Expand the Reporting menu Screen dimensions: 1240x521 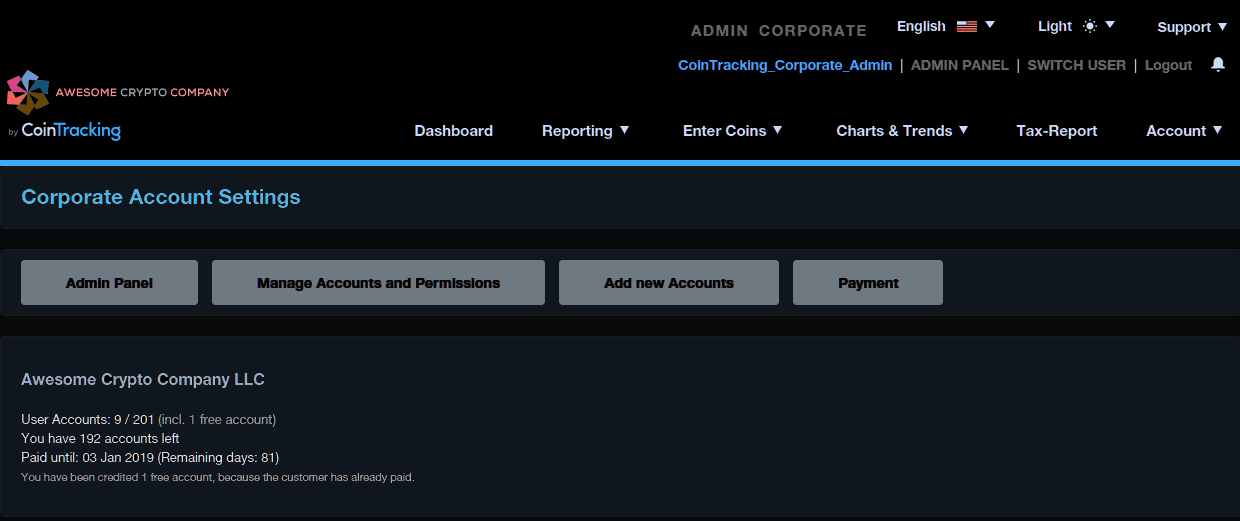pos(585,131)
